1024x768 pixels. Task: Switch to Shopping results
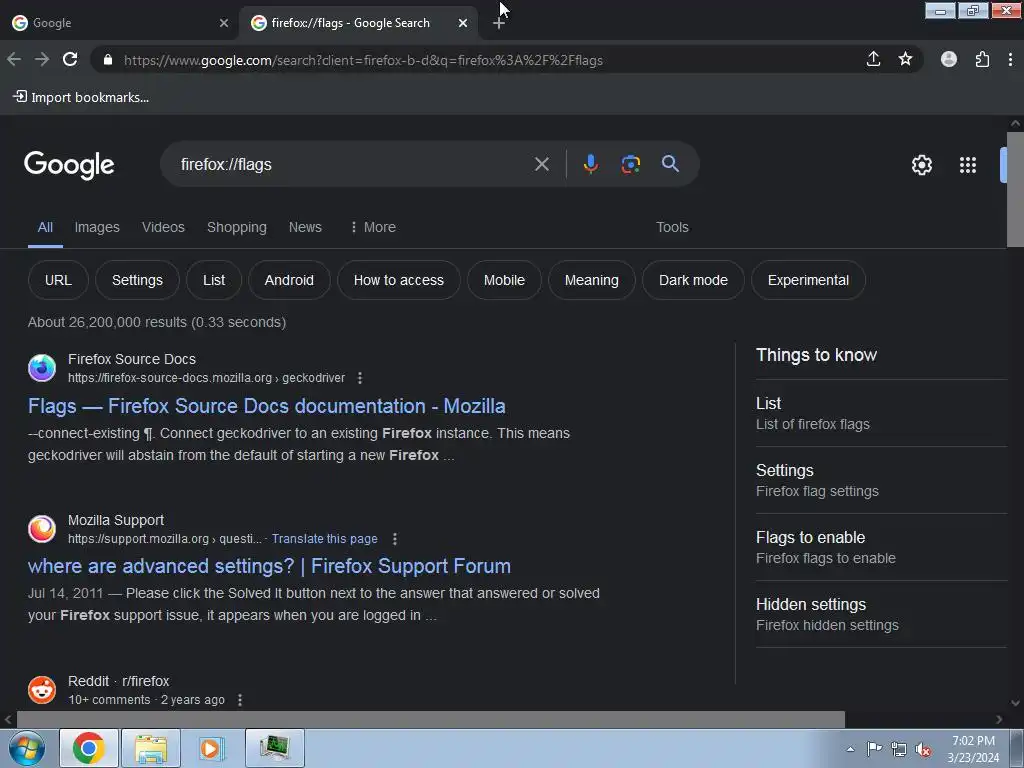pos(236,227)
